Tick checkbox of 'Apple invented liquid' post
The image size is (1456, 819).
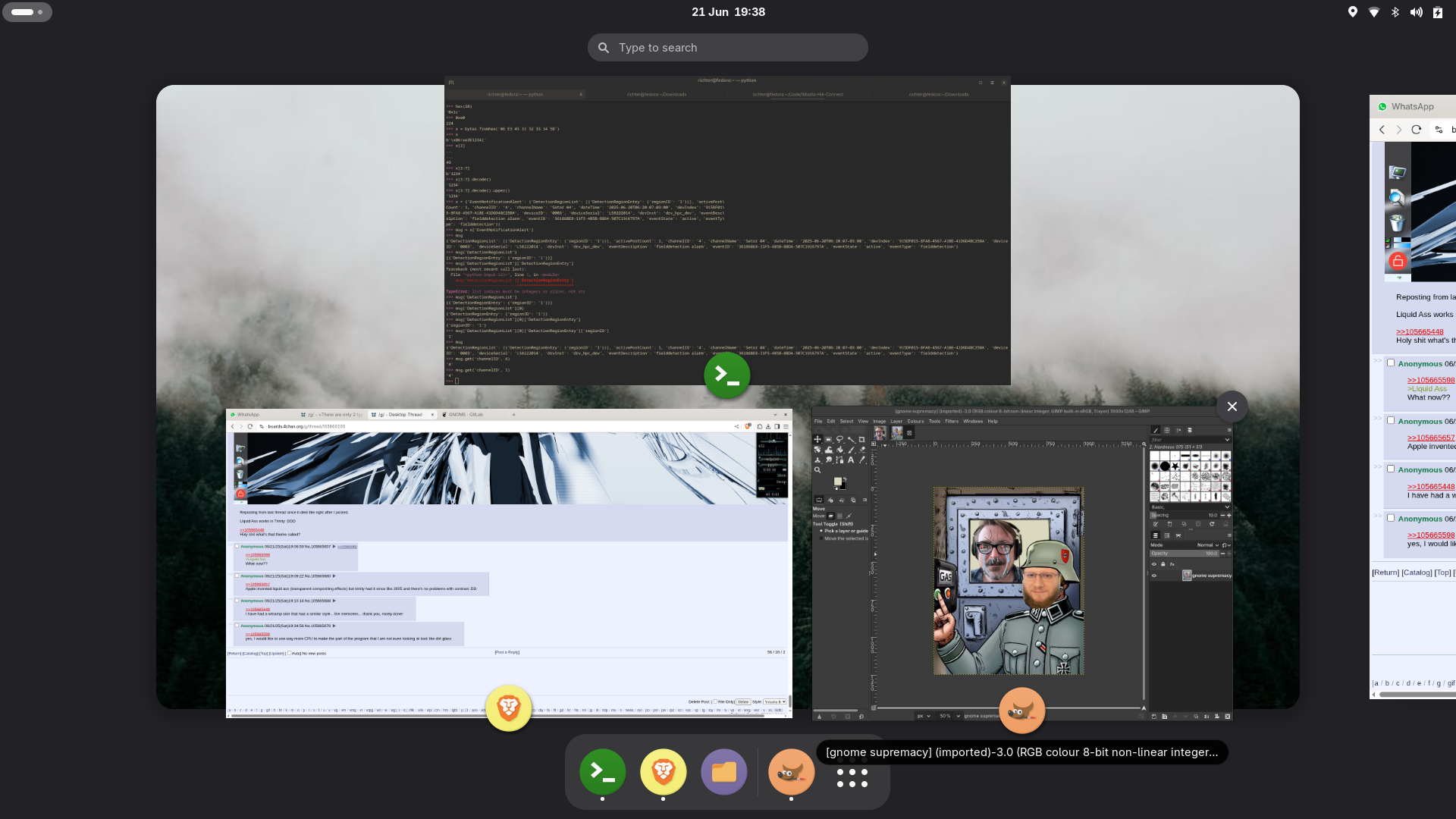coord(237,576)
